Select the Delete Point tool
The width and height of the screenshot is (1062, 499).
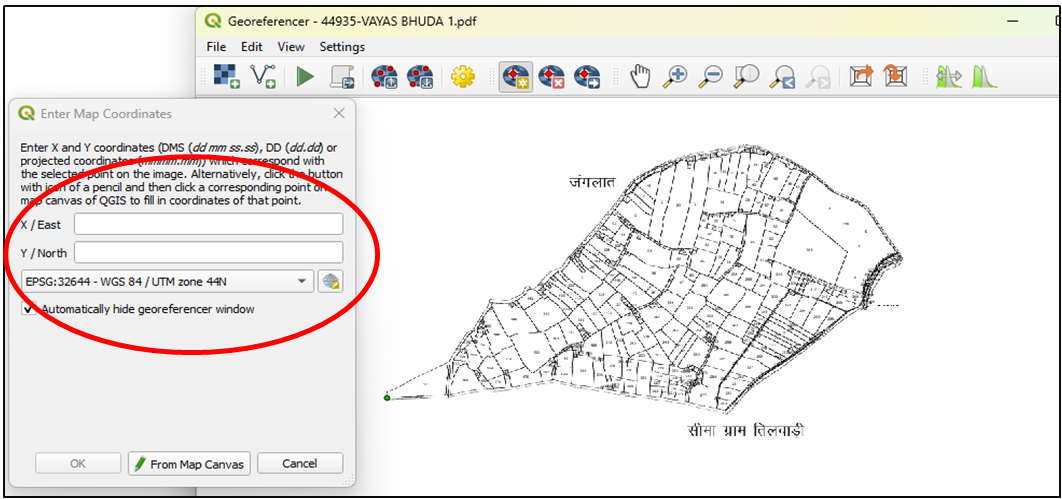[551, 77]
